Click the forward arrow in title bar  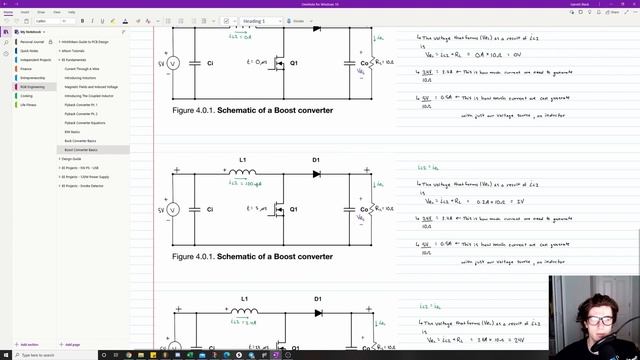(x=17, y=4)
